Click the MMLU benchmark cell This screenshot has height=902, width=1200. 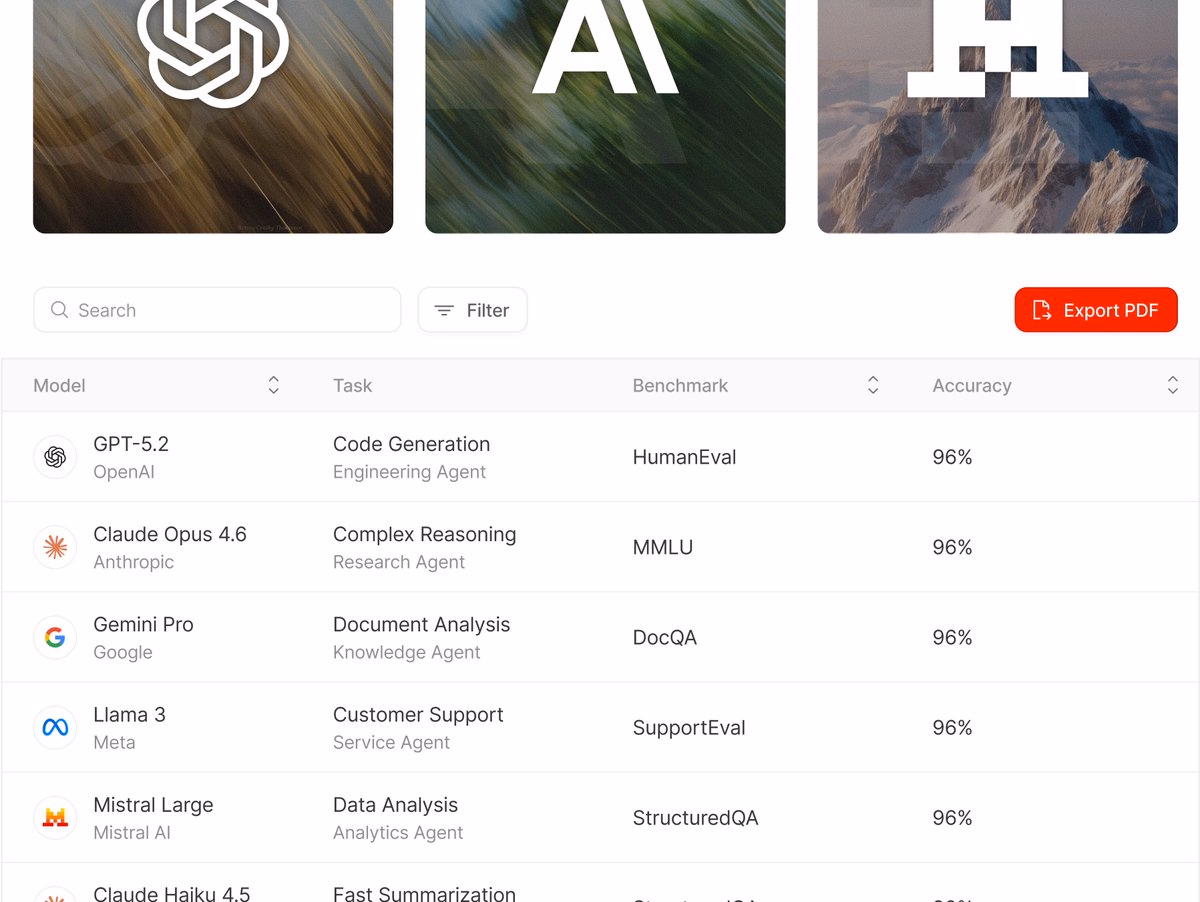(662, 547)
